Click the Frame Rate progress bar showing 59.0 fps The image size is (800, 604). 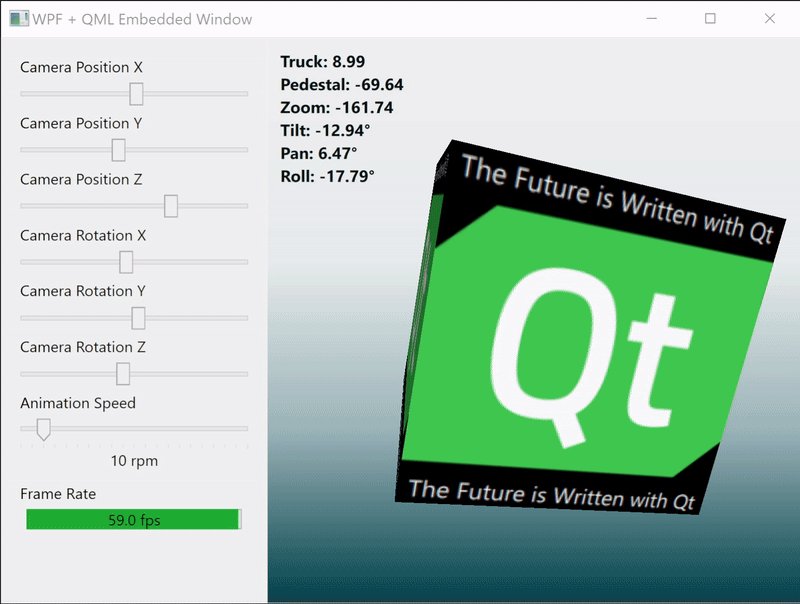coord(133,520)
